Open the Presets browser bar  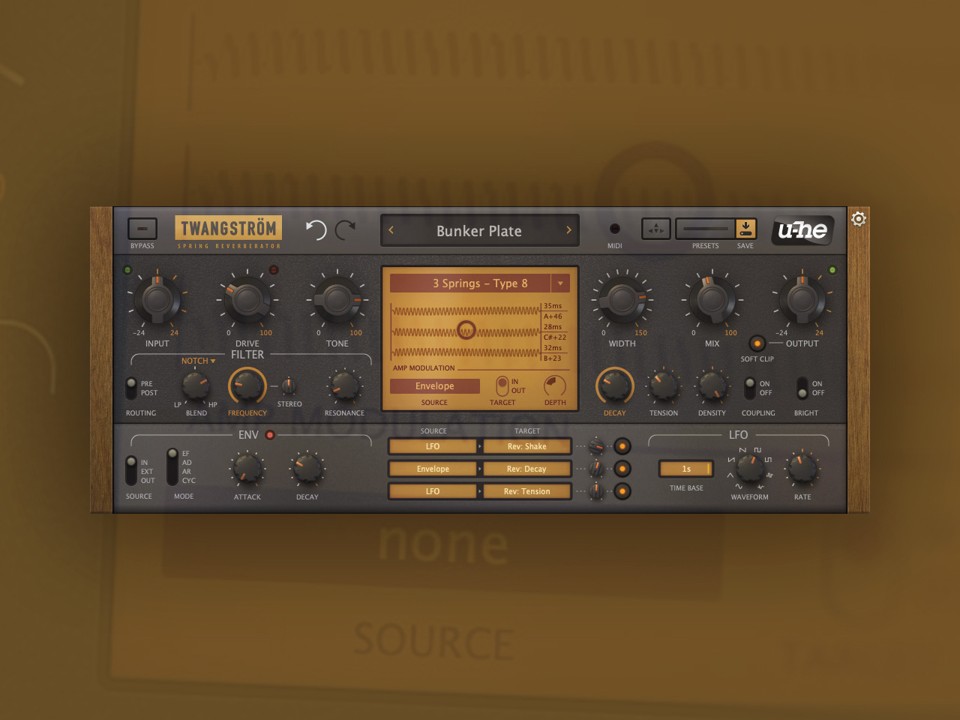(705, 229)
